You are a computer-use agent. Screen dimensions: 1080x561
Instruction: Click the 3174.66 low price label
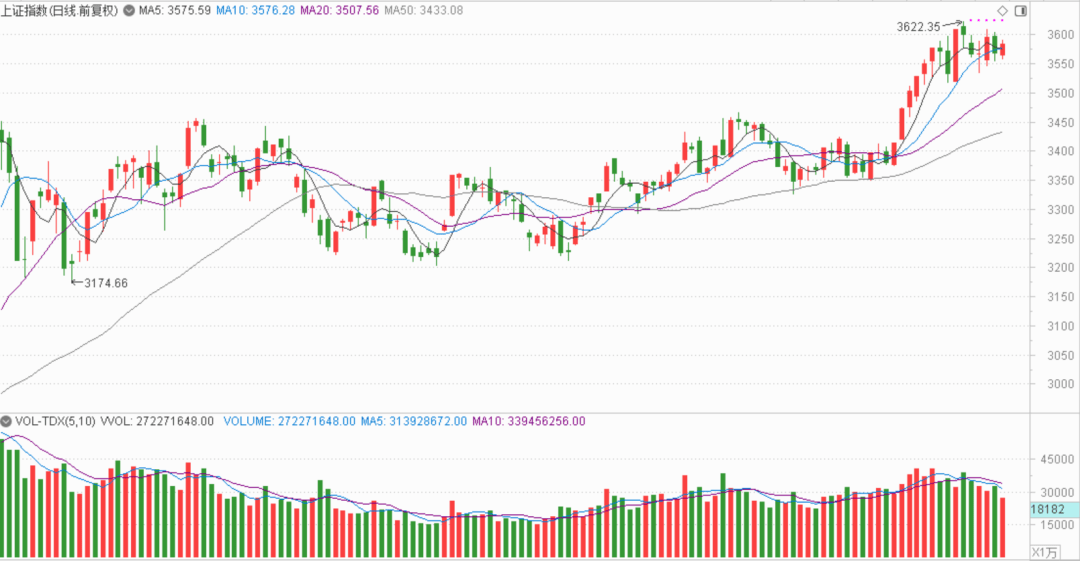[106, 283]
